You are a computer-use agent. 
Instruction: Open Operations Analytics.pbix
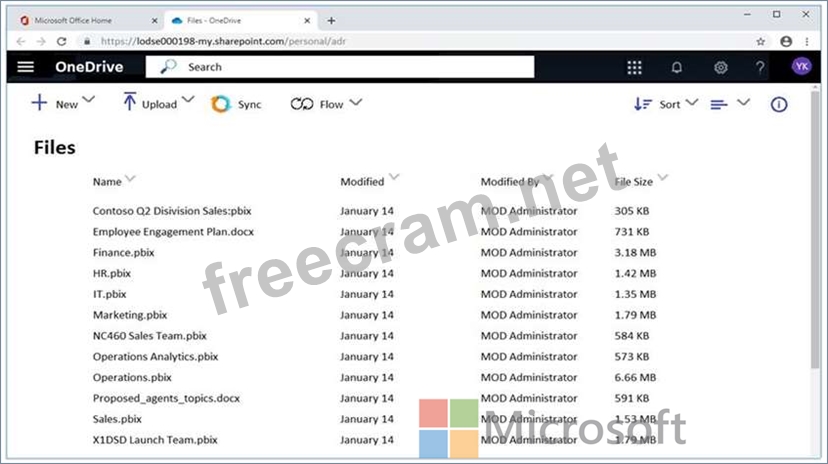coord(155,357)
